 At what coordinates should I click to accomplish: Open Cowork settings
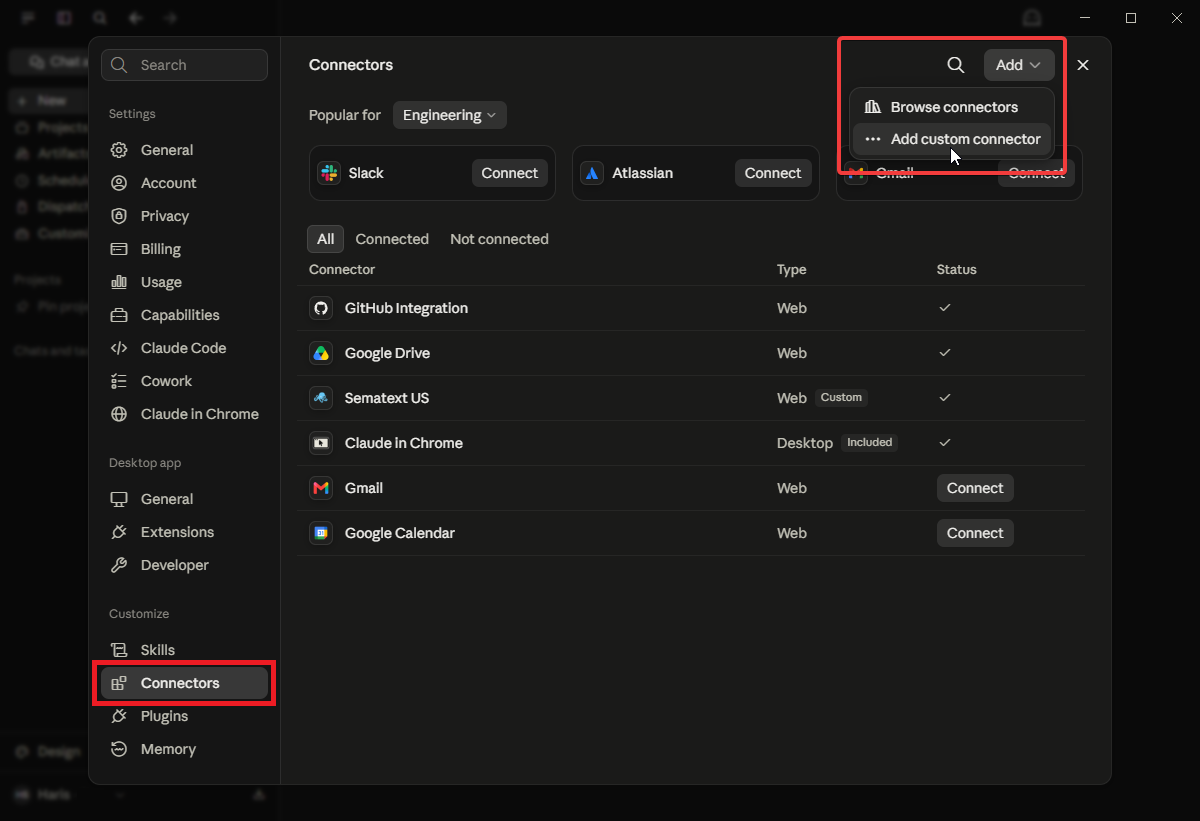click(184, 381)
